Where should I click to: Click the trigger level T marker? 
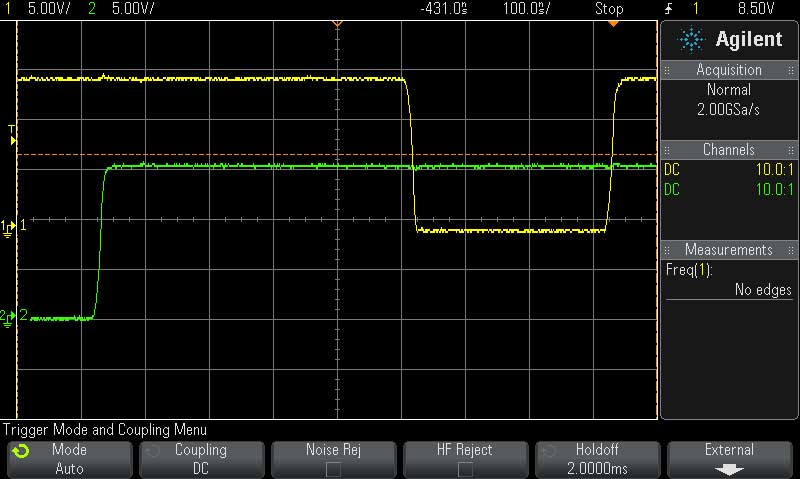[x=12, y=136]
